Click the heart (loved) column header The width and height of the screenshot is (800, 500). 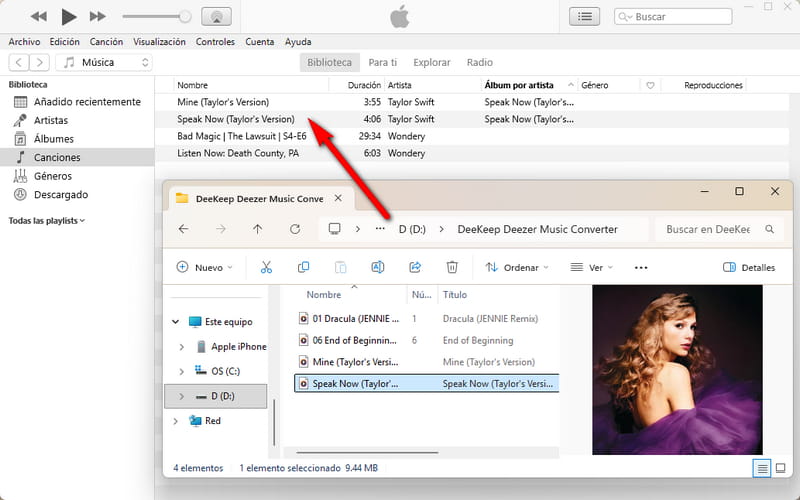tap(650, 85)
